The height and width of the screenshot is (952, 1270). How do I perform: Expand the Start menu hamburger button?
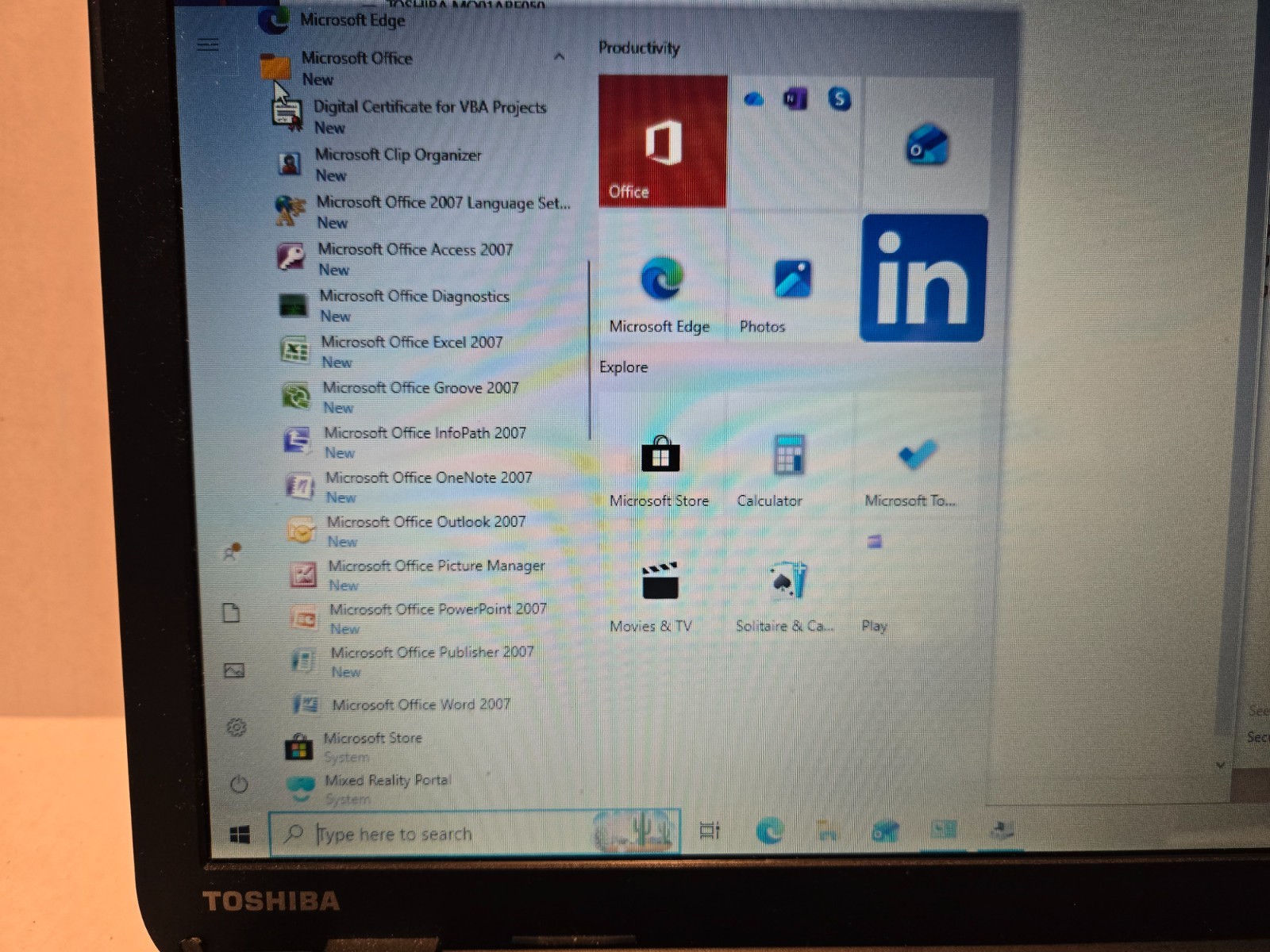pyautogui.click(x=208, y=44)
